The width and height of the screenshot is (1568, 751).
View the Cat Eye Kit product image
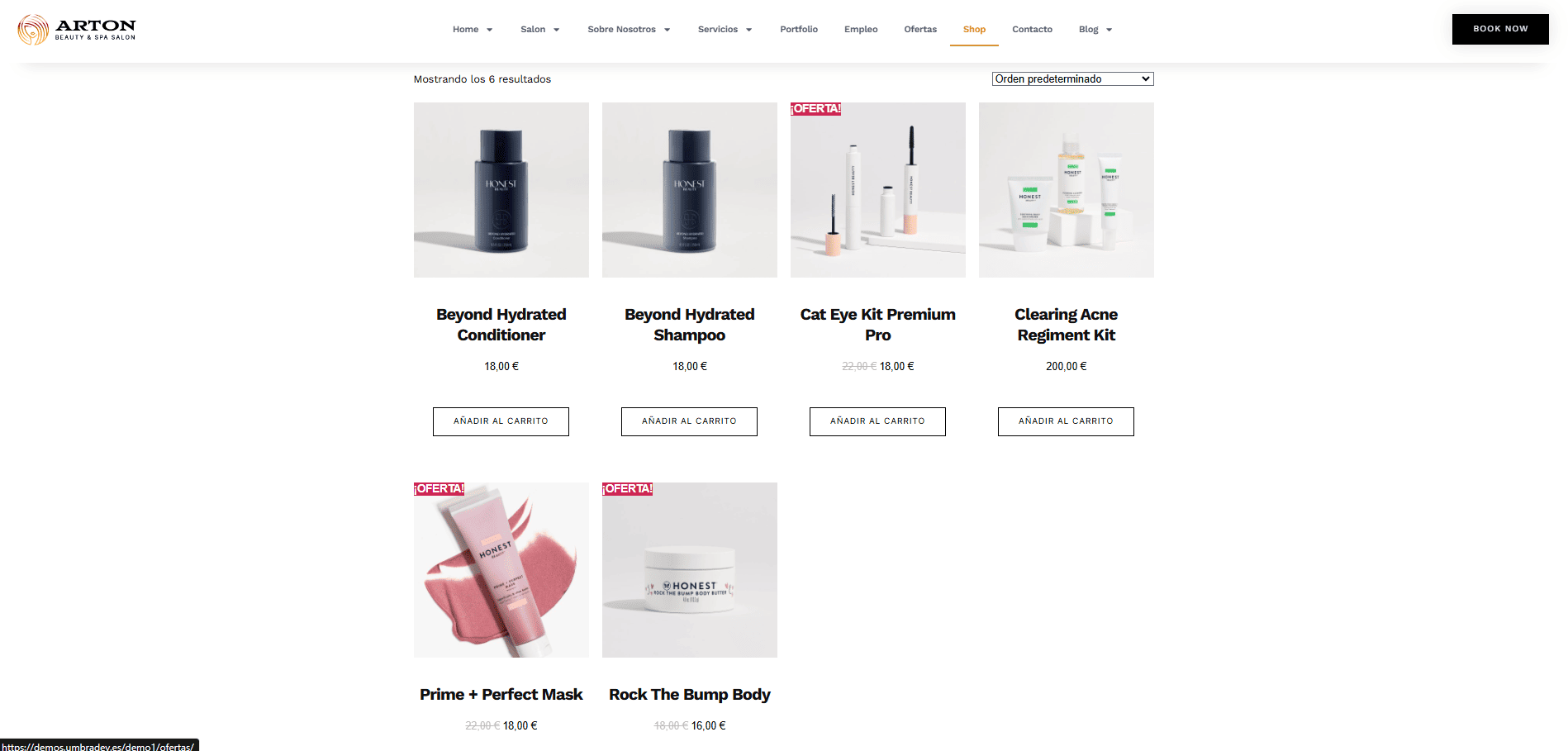click(878, 190)
